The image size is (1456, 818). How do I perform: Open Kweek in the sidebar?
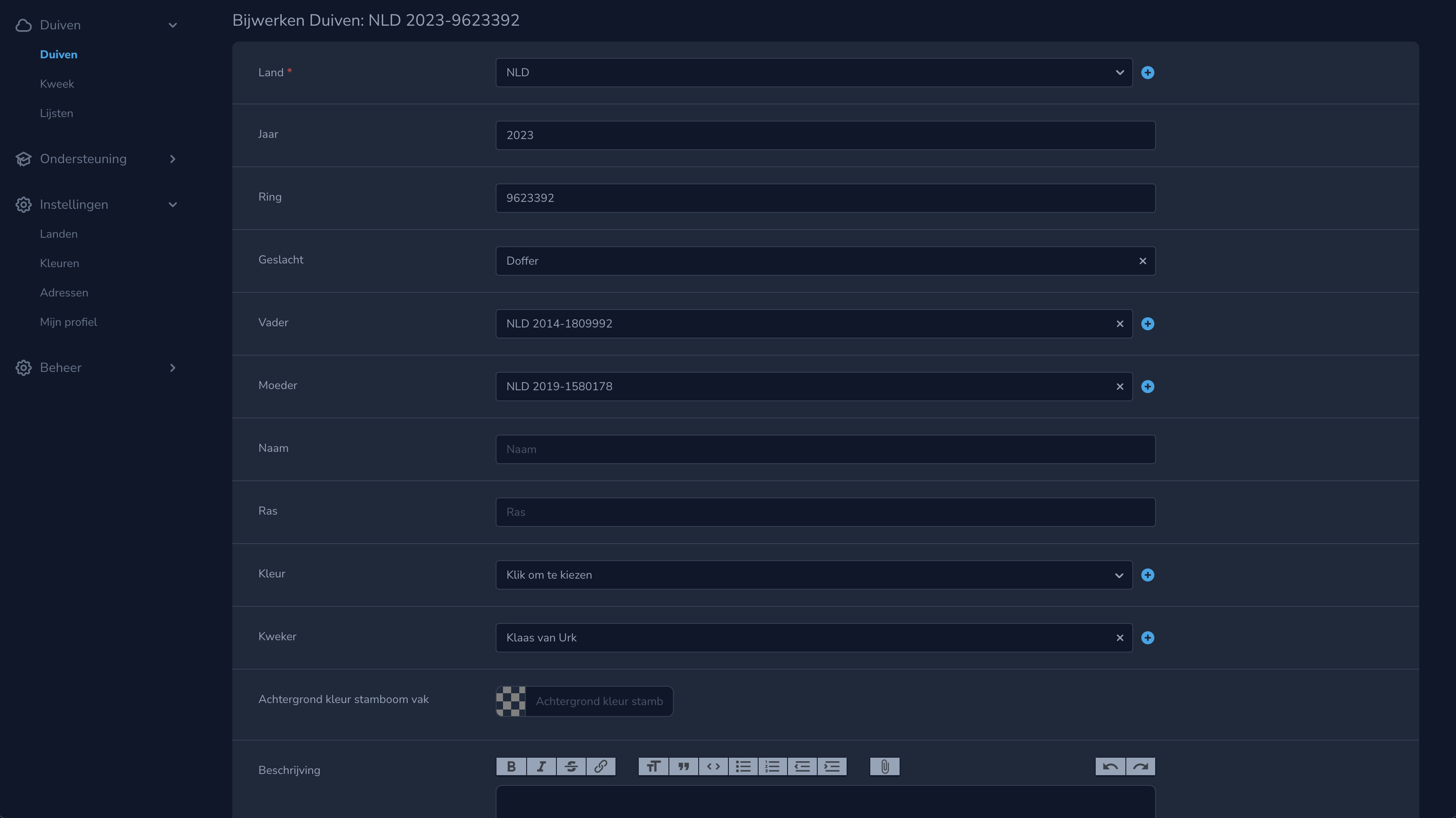[57, 84]
